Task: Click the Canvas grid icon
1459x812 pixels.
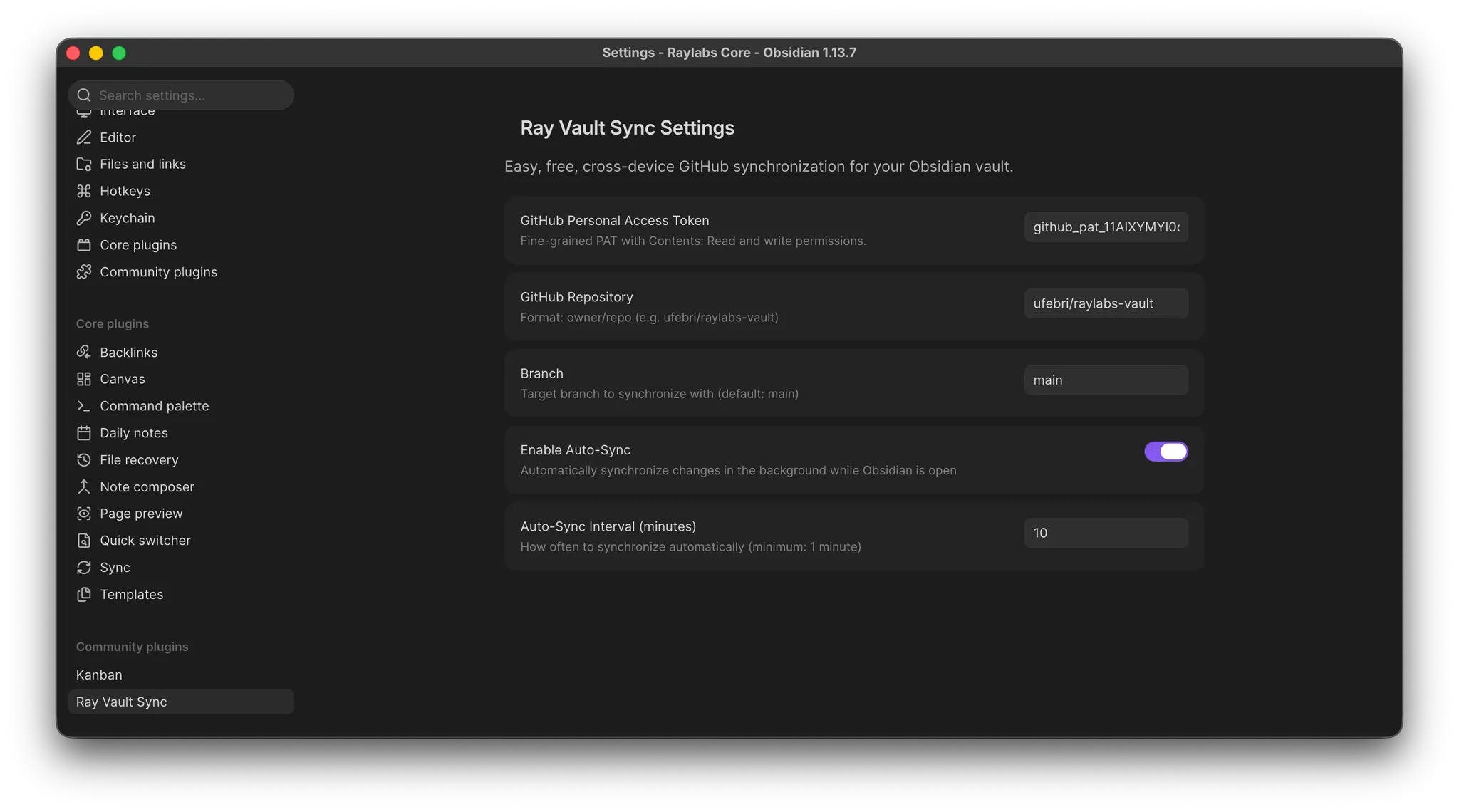Action: click(84, 379)
